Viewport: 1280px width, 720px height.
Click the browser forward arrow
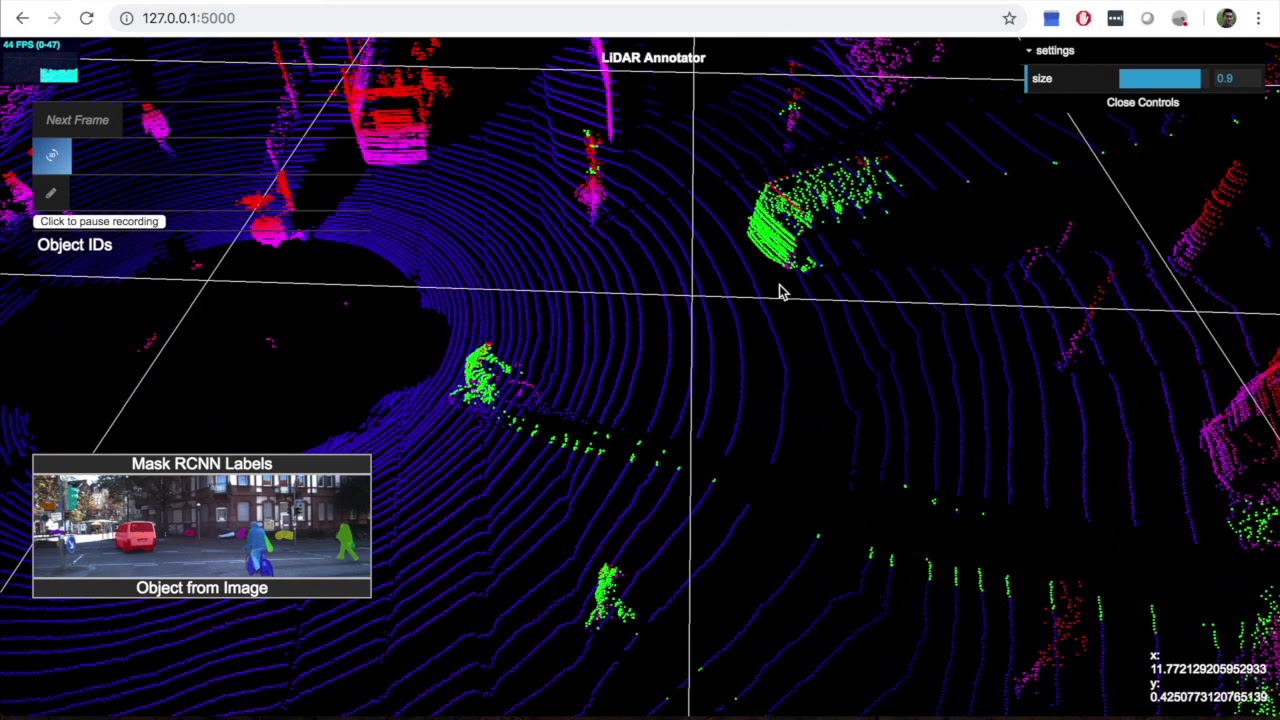(54, 18)
